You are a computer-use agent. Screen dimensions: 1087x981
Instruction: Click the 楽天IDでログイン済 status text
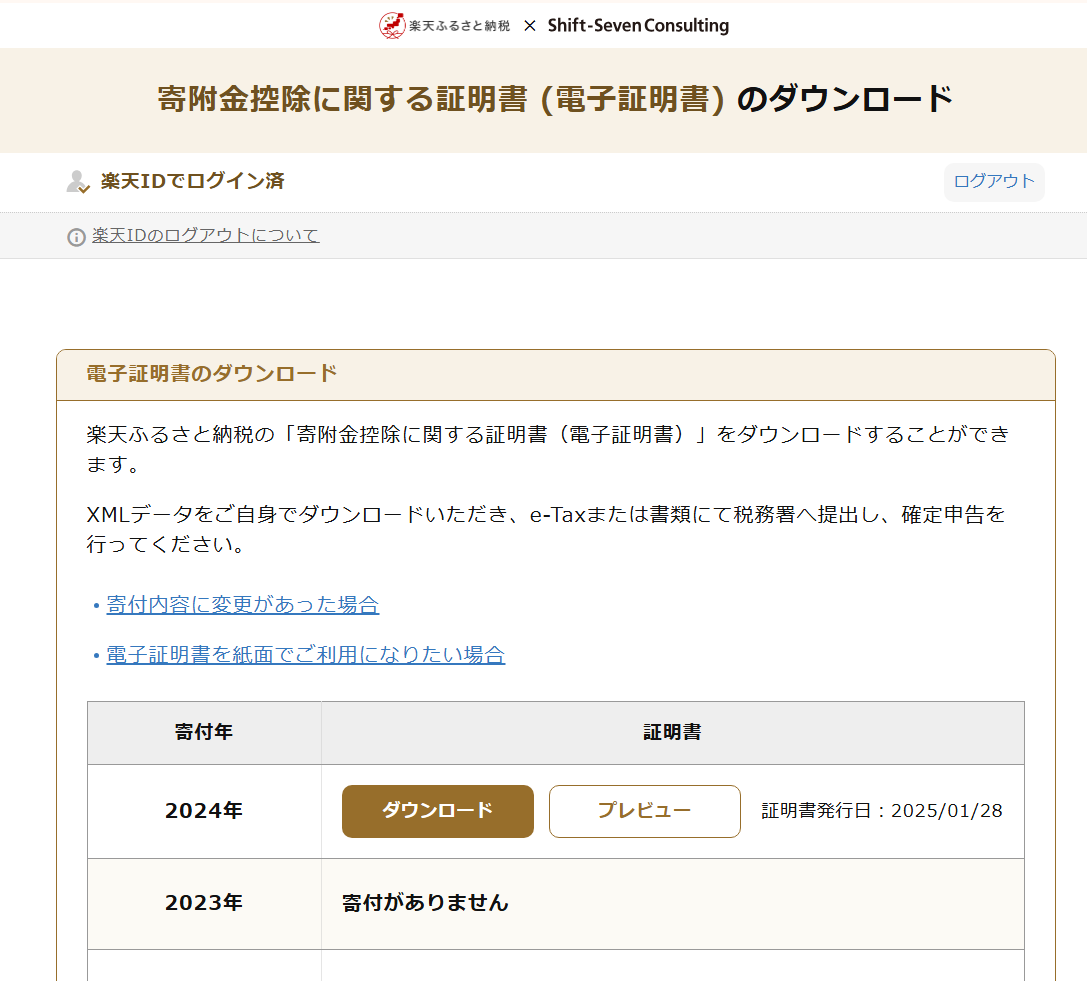point(192,181)
